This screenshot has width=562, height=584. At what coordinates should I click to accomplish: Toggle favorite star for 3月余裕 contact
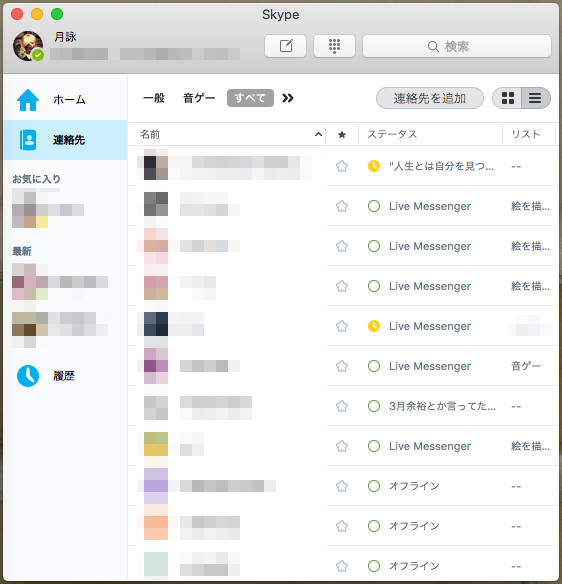click(342, 406)
